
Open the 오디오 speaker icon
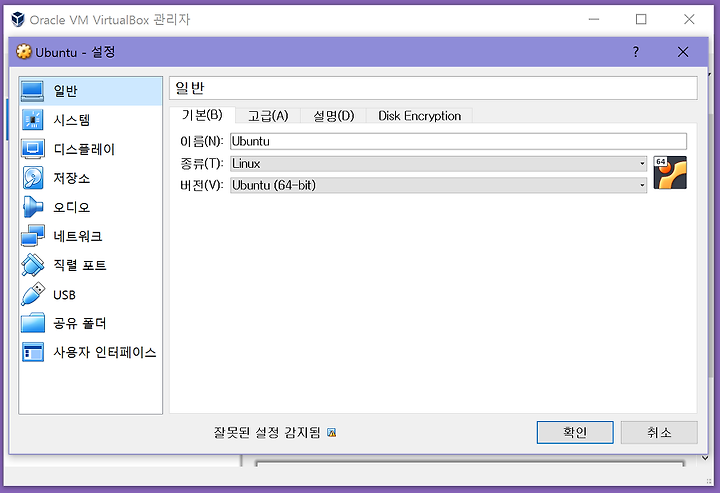[33, 207]
